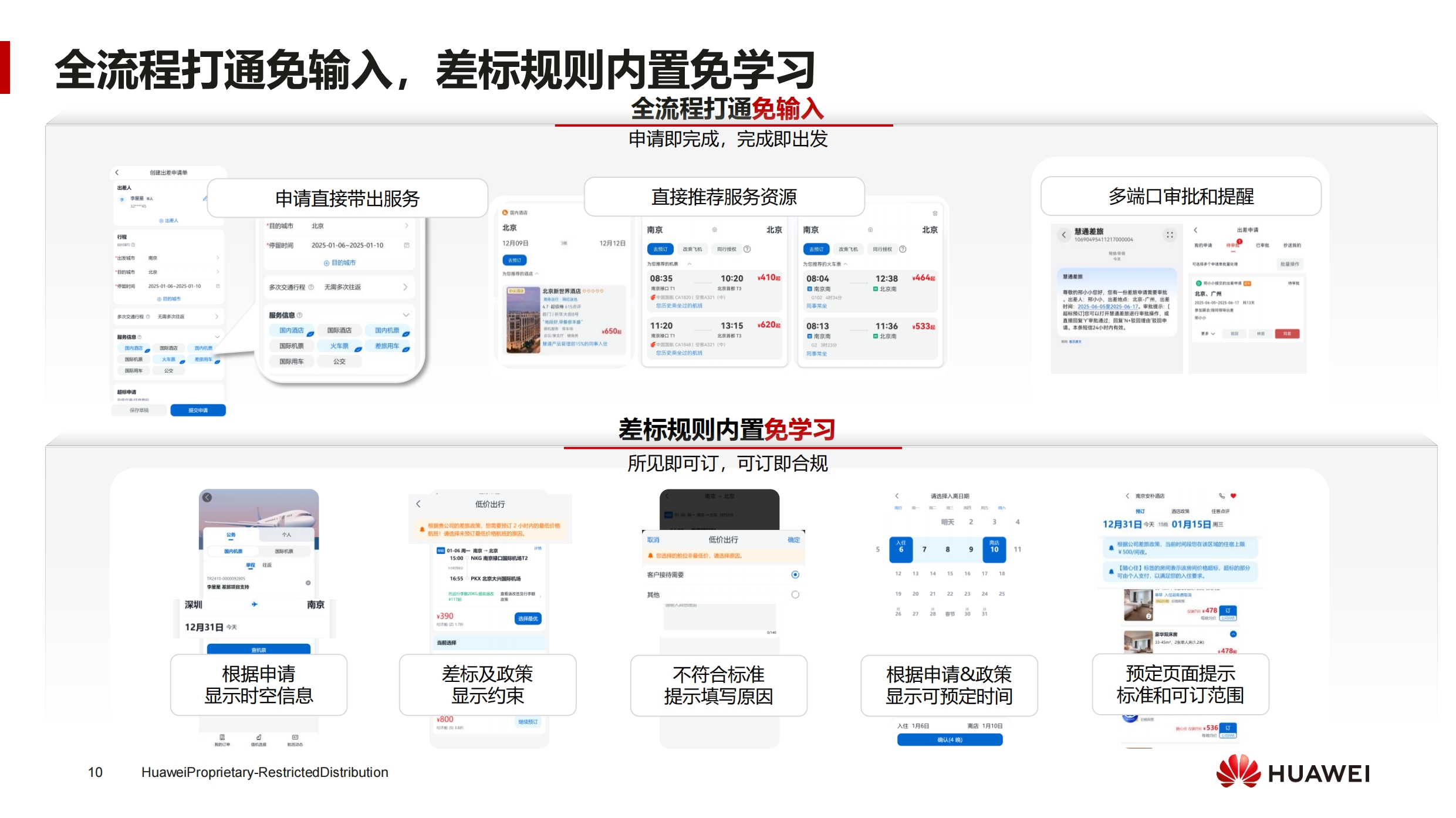This screenshot has height=818, width=1456.
Task: Switch to the 个人 tab on flight search
Action: 286,535
